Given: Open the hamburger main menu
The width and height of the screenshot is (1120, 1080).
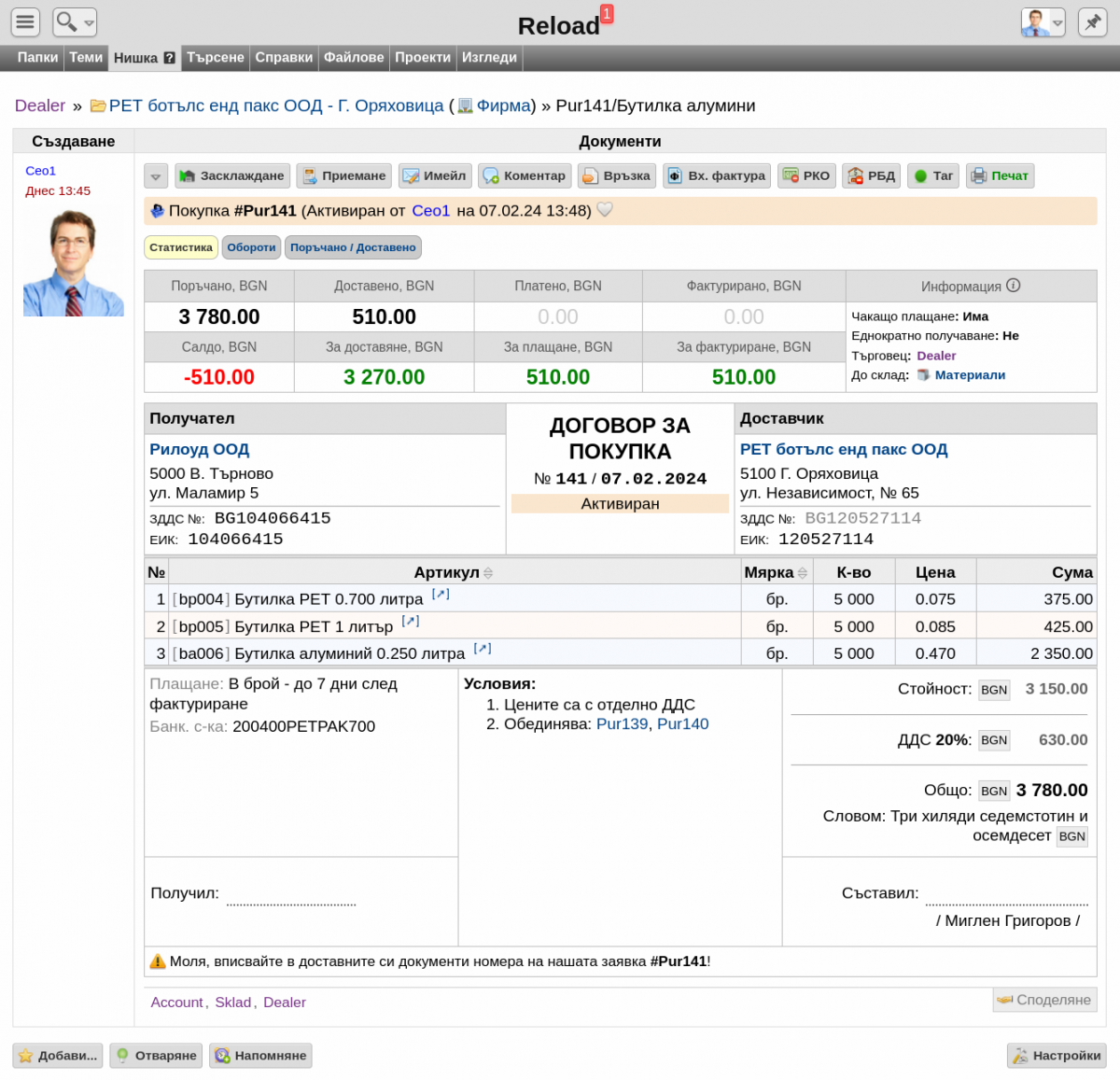Looking at the screenshot, I should coord(26,21).
